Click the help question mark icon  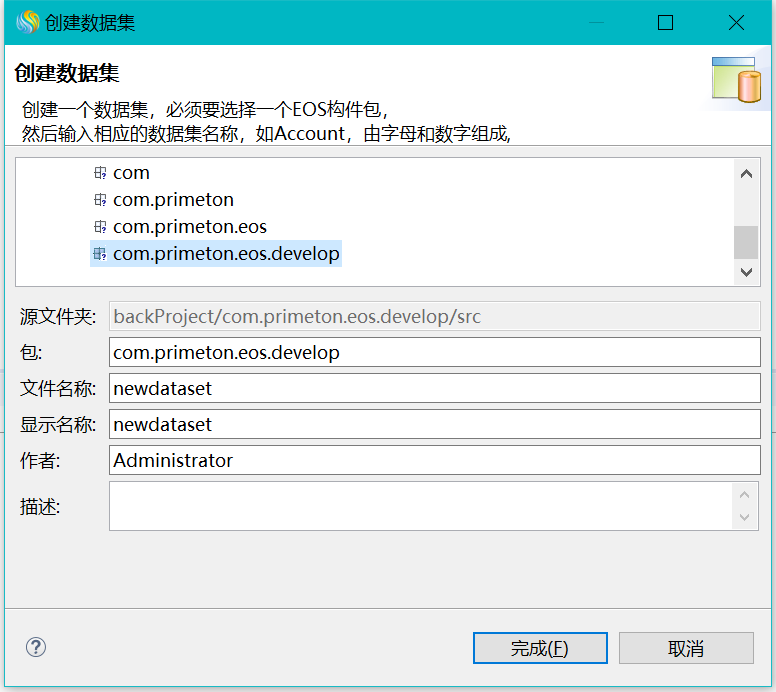pyautogui.click(x=36, y=647)
